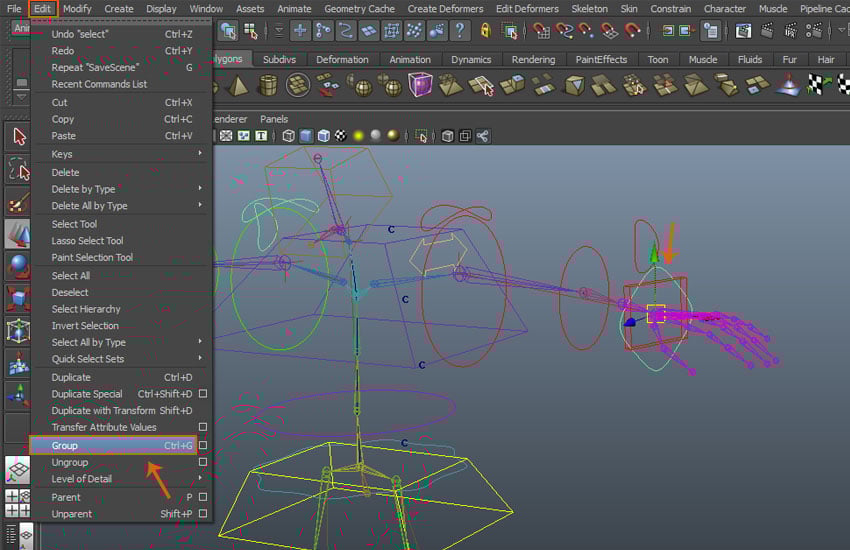Viewport: 850px width, 550px height.
Task: Click the yellow center manipulator handle at the wrist
Action: pos(656,314)
